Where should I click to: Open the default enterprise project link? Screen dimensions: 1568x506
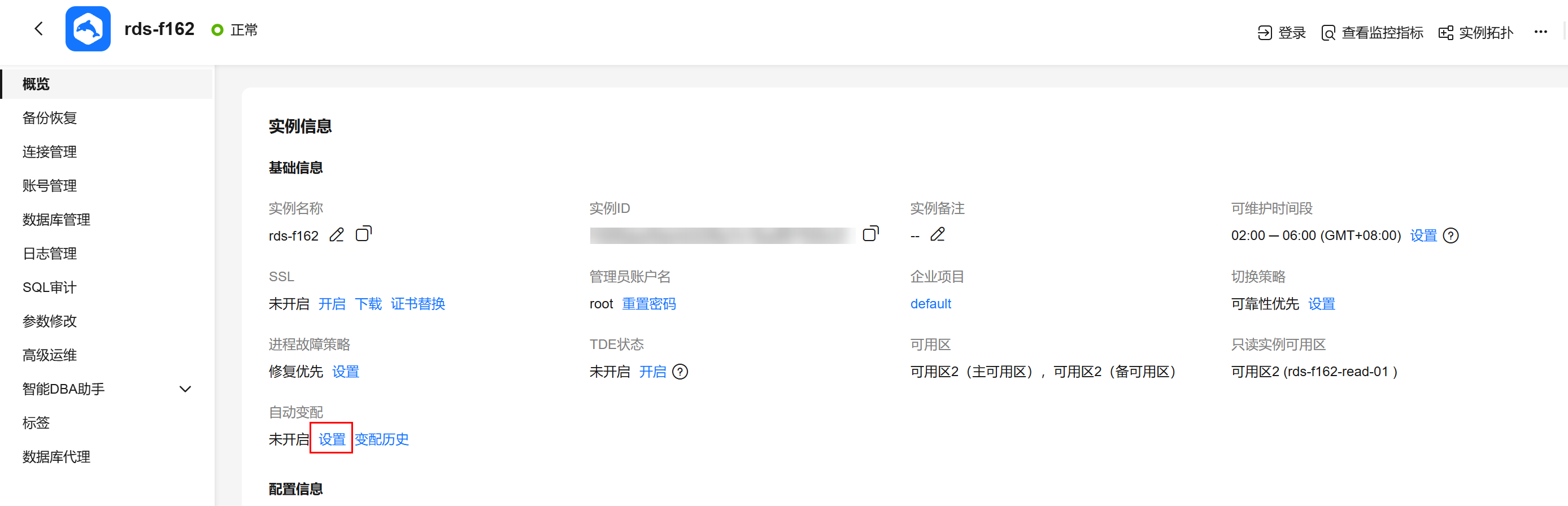930,304
